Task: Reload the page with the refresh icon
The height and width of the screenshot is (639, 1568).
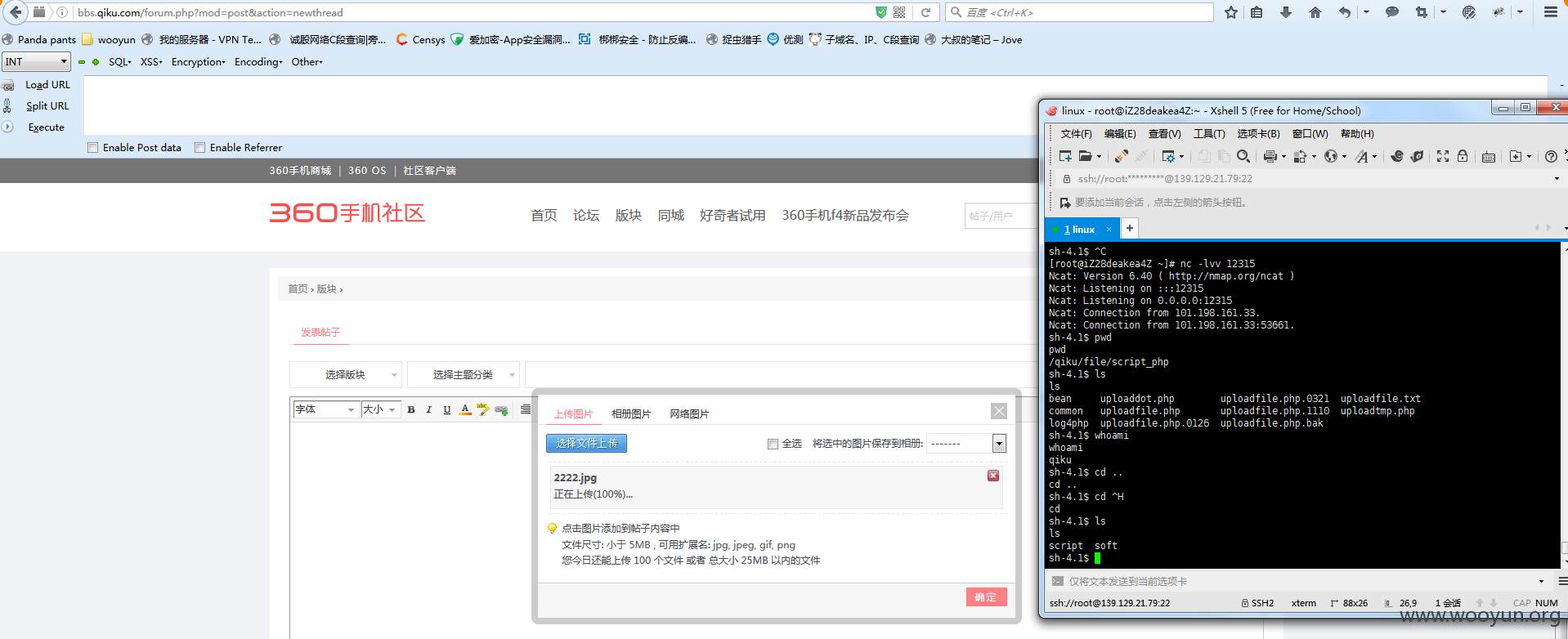Action: point(925,12)
